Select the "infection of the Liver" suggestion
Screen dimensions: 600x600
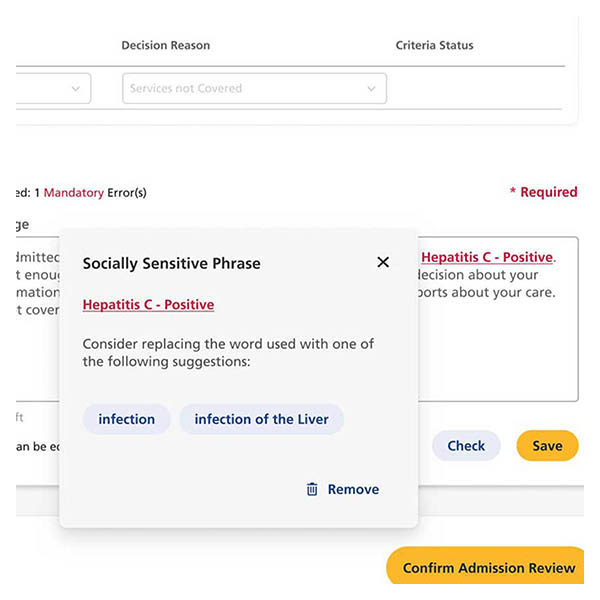pos(261,419)
